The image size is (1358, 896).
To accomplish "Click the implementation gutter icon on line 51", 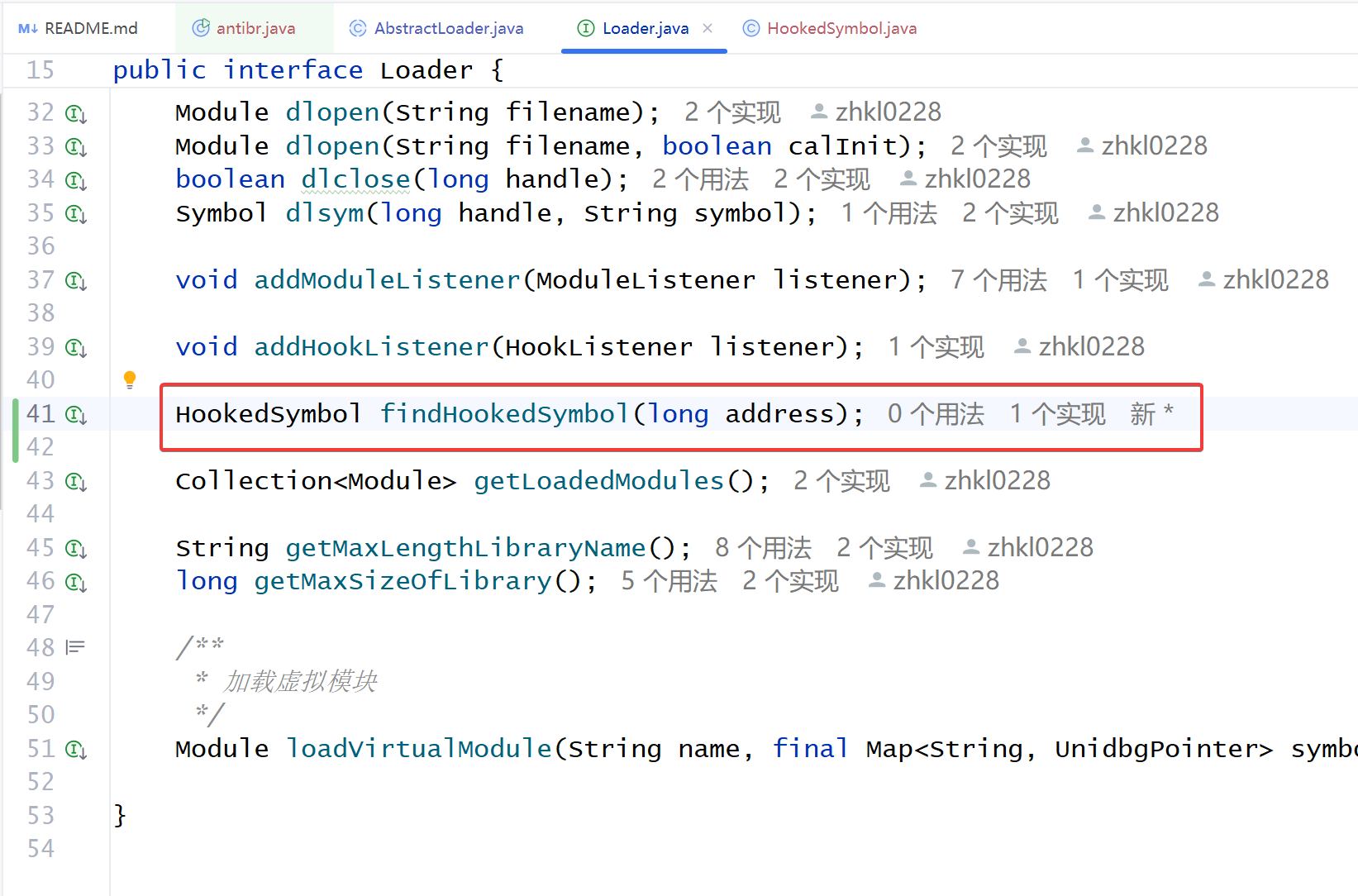I will pos(76,750).
